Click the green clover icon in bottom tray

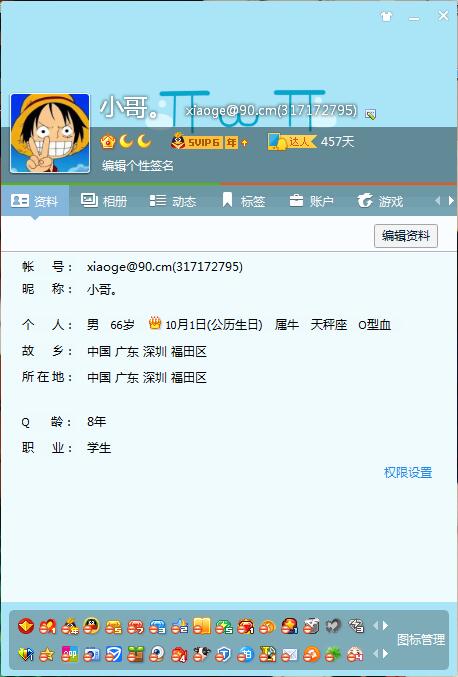coord(333,655)
